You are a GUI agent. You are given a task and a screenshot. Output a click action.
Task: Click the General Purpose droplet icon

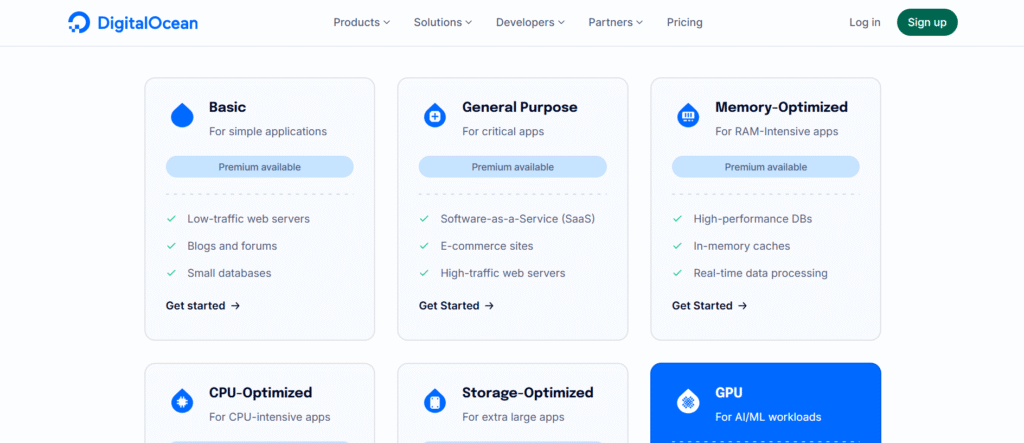pos(435,117)
